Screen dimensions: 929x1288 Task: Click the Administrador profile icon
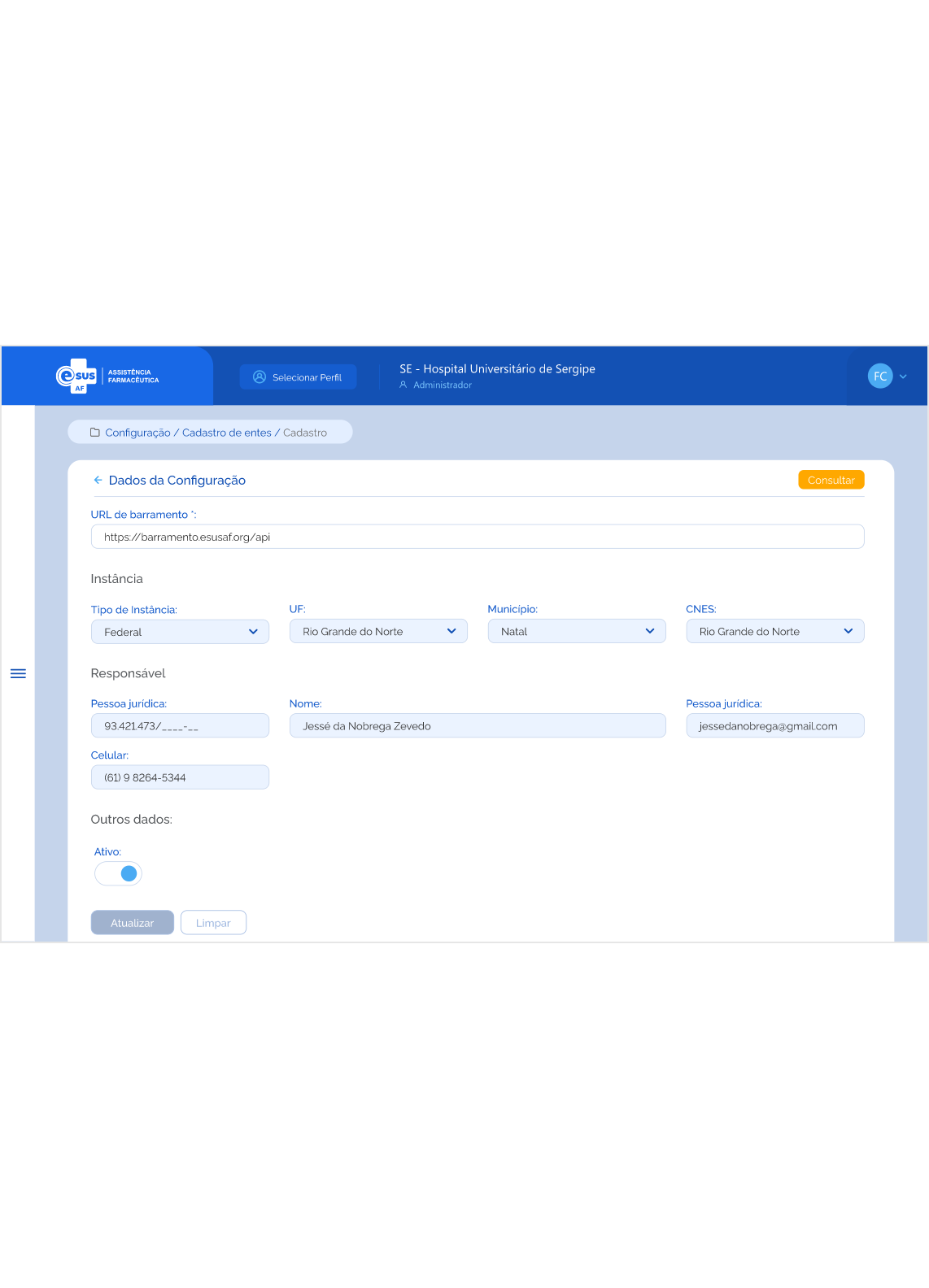pos(403,385)
